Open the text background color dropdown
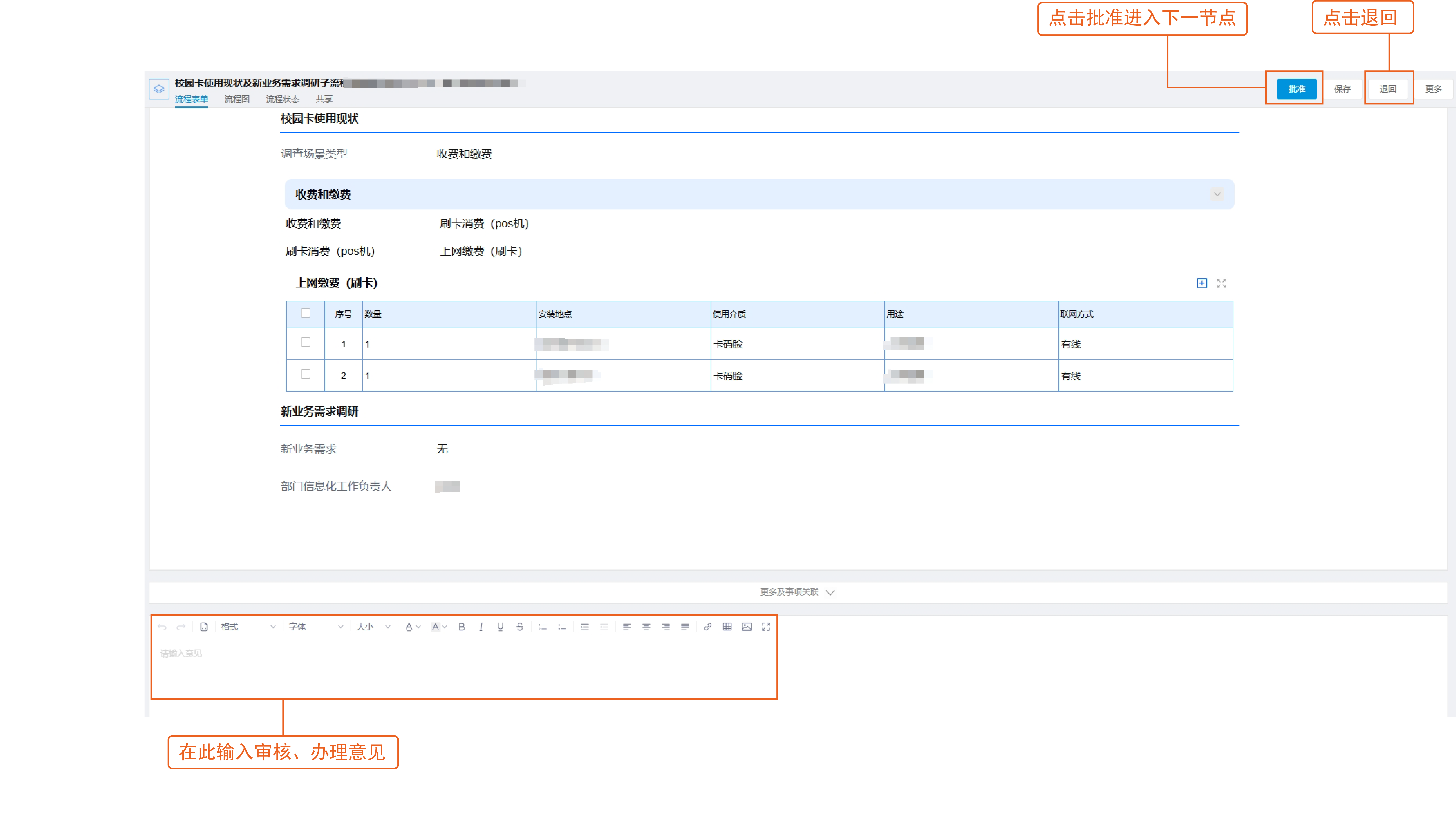 tap(439, 627)
